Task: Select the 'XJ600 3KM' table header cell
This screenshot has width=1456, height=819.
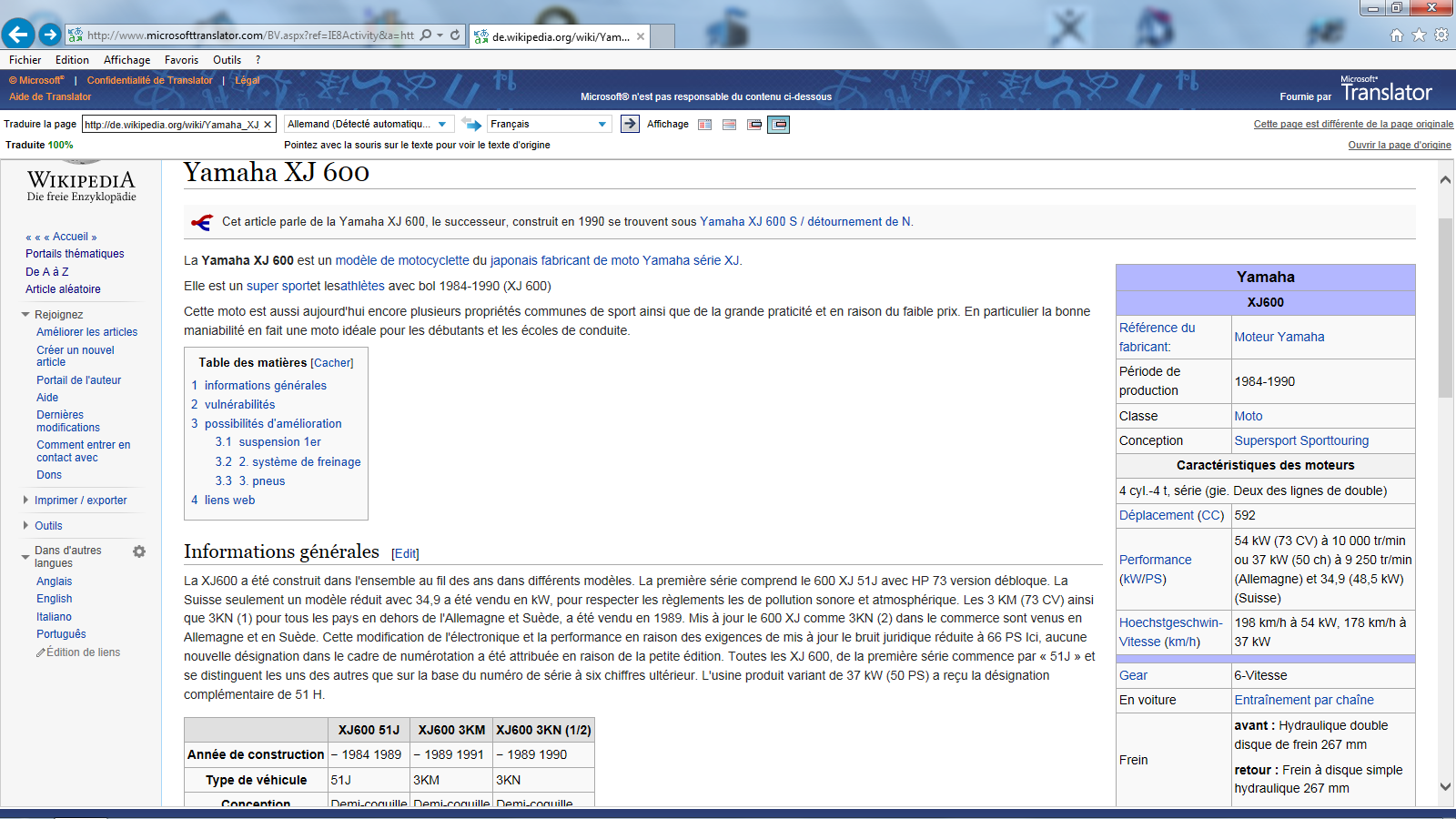Action: (x=451, y=730)
